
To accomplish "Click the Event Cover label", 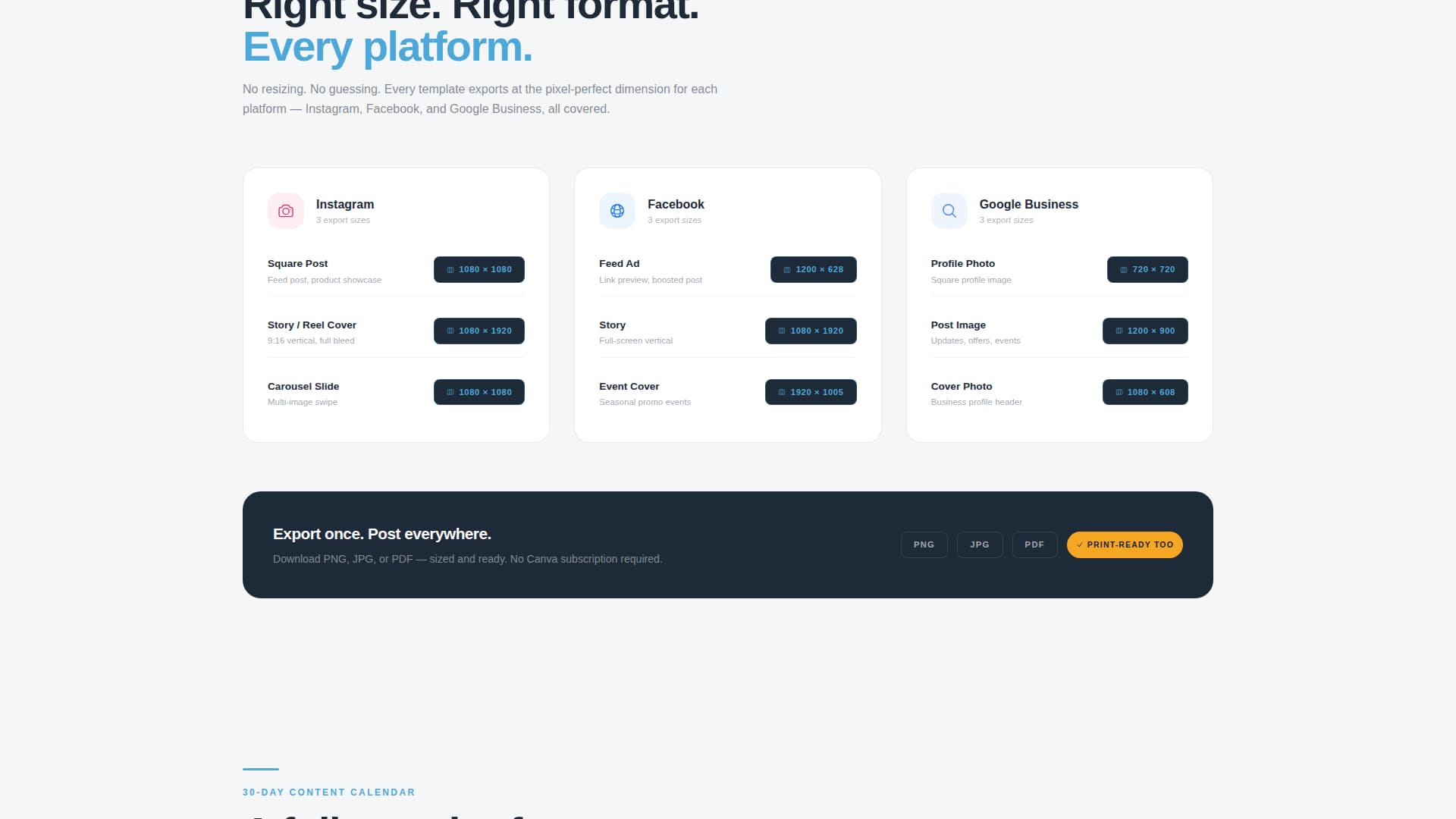I will (x=629, y=387).
